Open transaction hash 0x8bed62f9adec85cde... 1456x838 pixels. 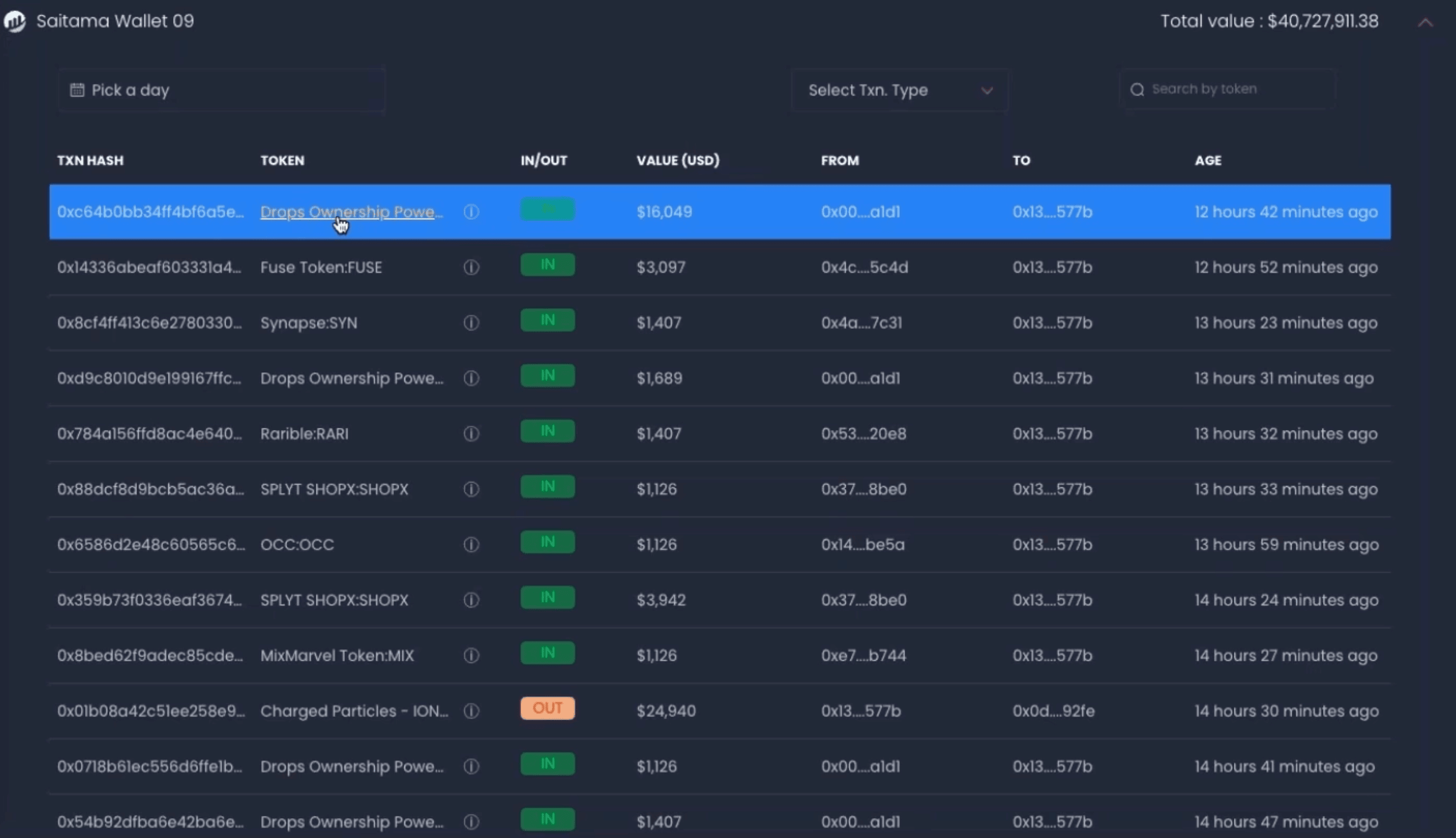[150, 656]
